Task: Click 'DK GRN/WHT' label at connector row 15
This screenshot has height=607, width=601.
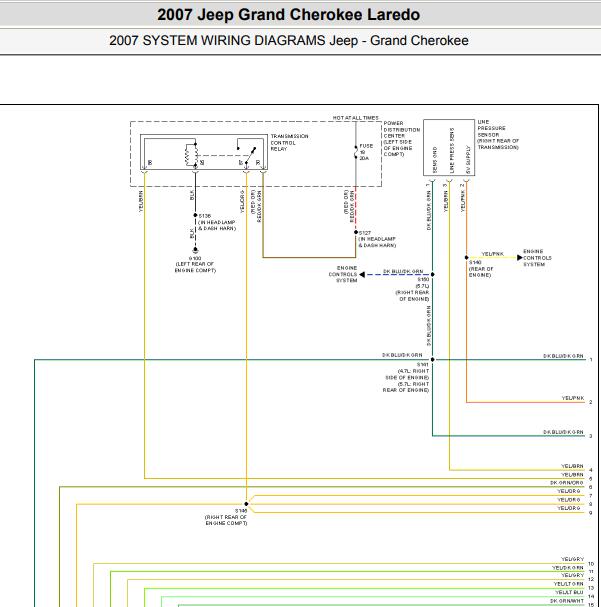Action: pyautogui.click(x=567, y=601)
